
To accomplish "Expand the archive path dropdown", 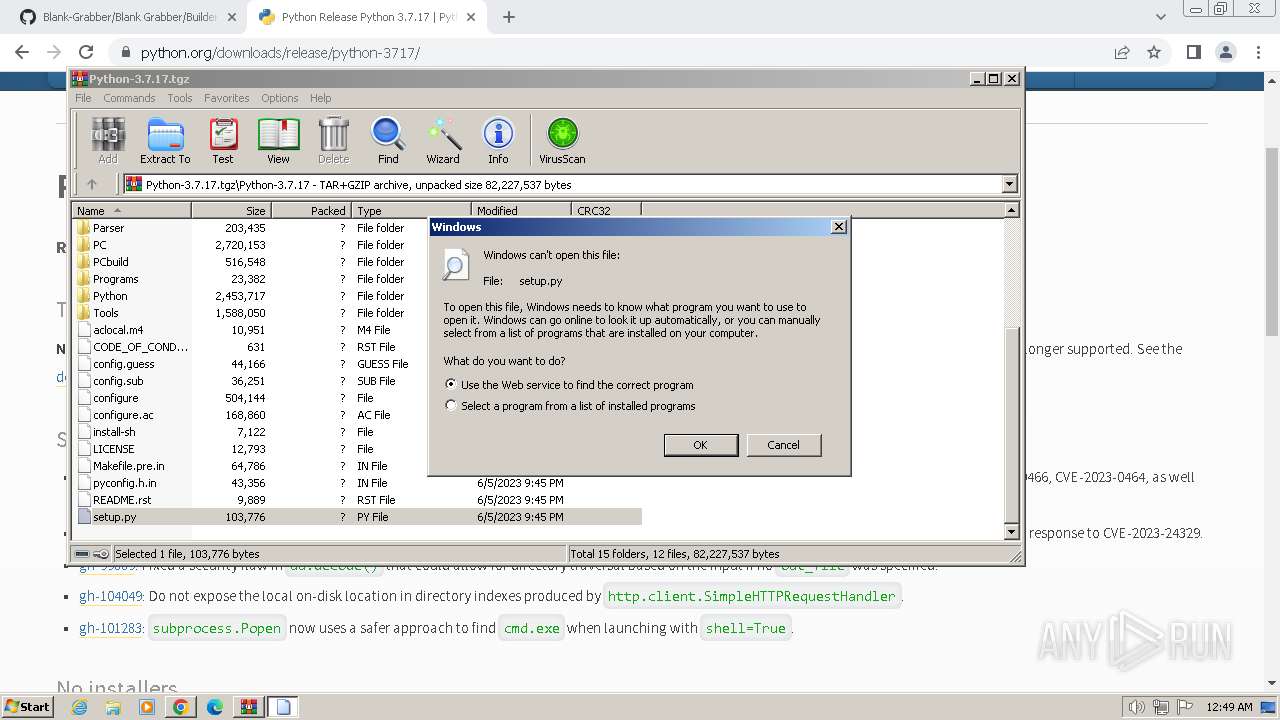I will pos(1009,184).
